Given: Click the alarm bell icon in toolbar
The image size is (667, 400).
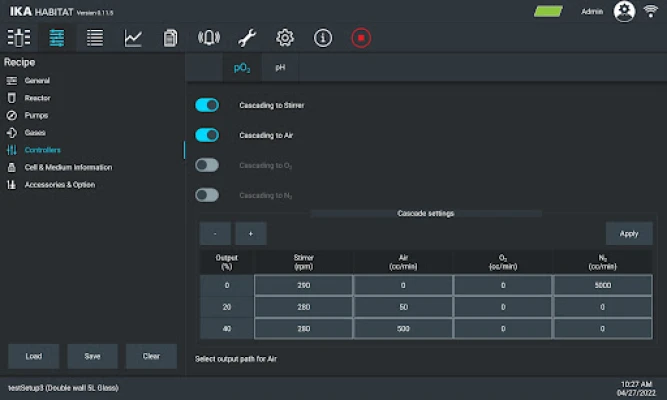Looking at the screenshot, I should (x=209, y=38).
